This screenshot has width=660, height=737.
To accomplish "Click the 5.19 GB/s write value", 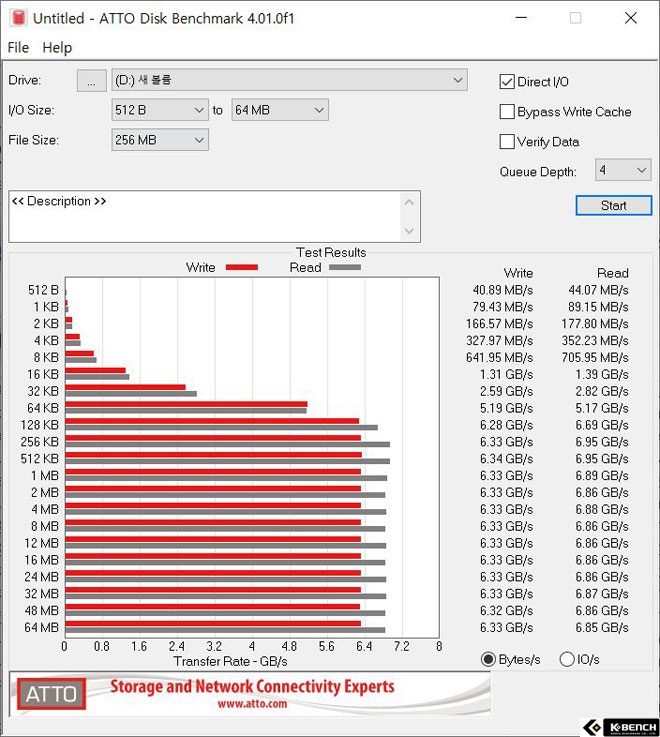I will pyautogui.click(x=506, y=408).
